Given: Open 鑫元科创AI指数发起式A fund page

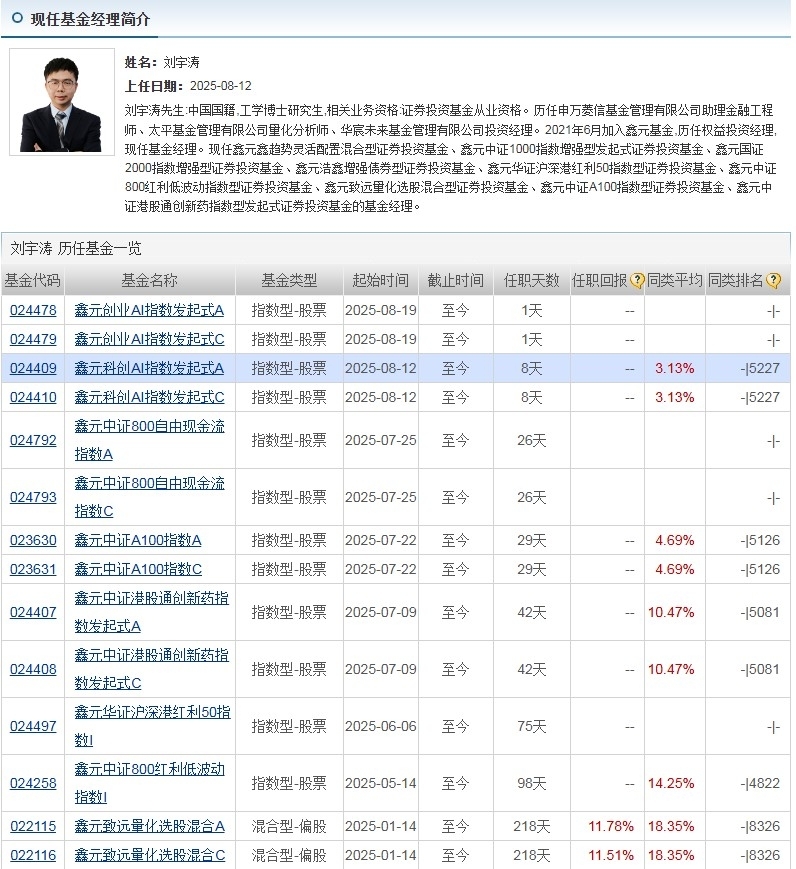Looking at the screenshot, I should pyautogui.click(x=149, y=368).
